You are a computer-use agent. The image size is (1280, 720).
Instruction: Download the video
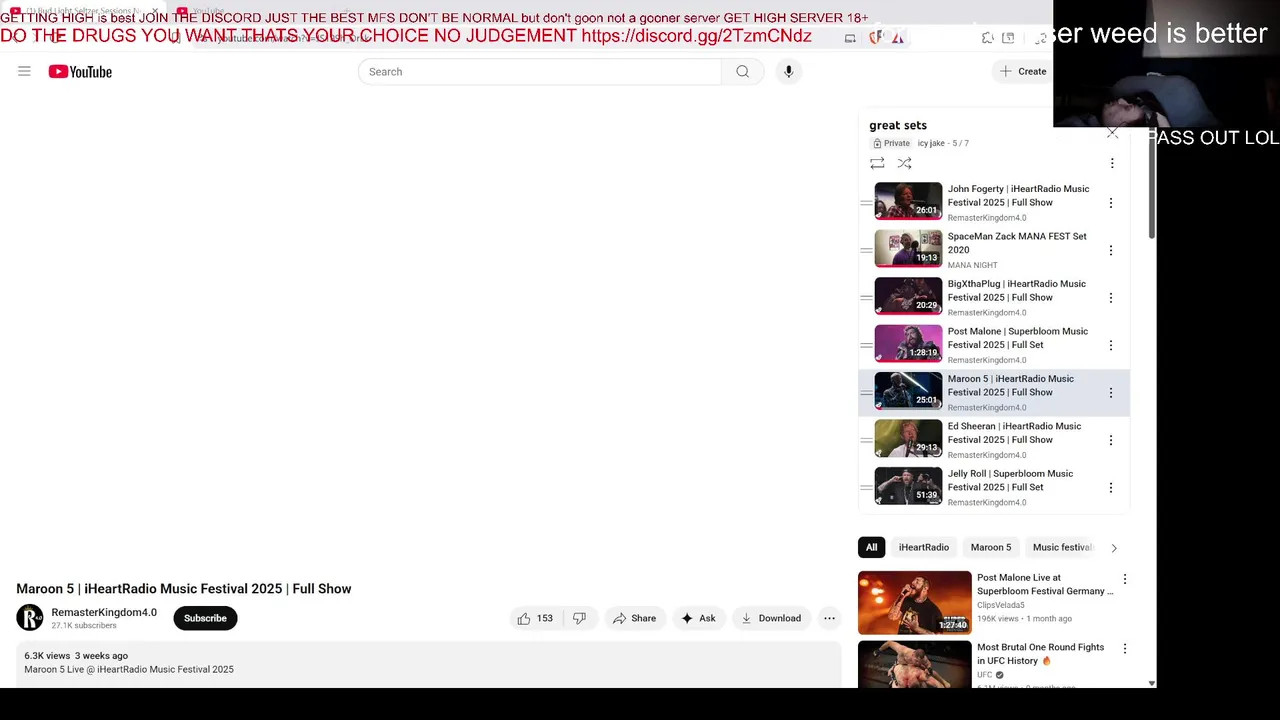coord(771,618)
